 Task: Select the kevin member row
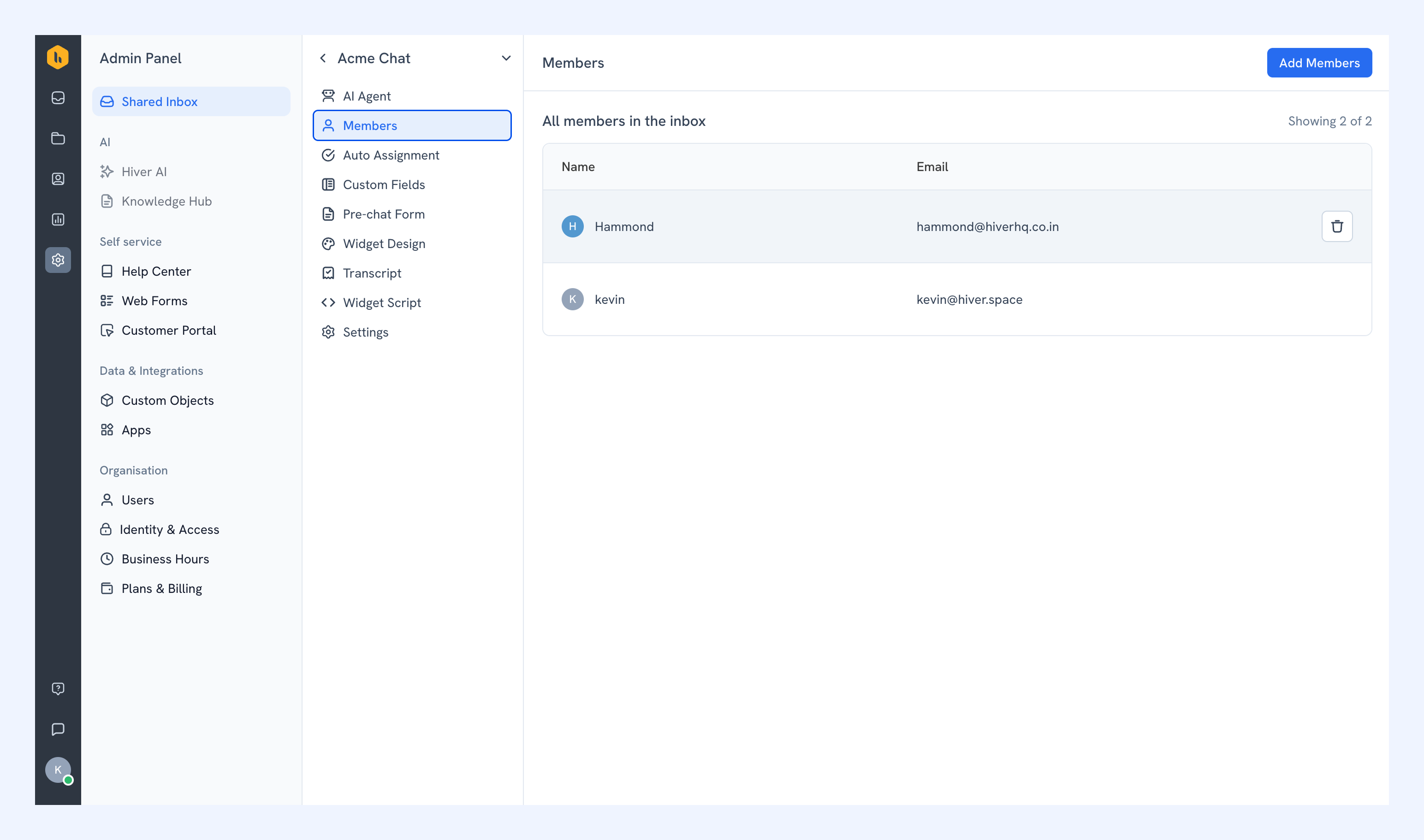(957, 299)
